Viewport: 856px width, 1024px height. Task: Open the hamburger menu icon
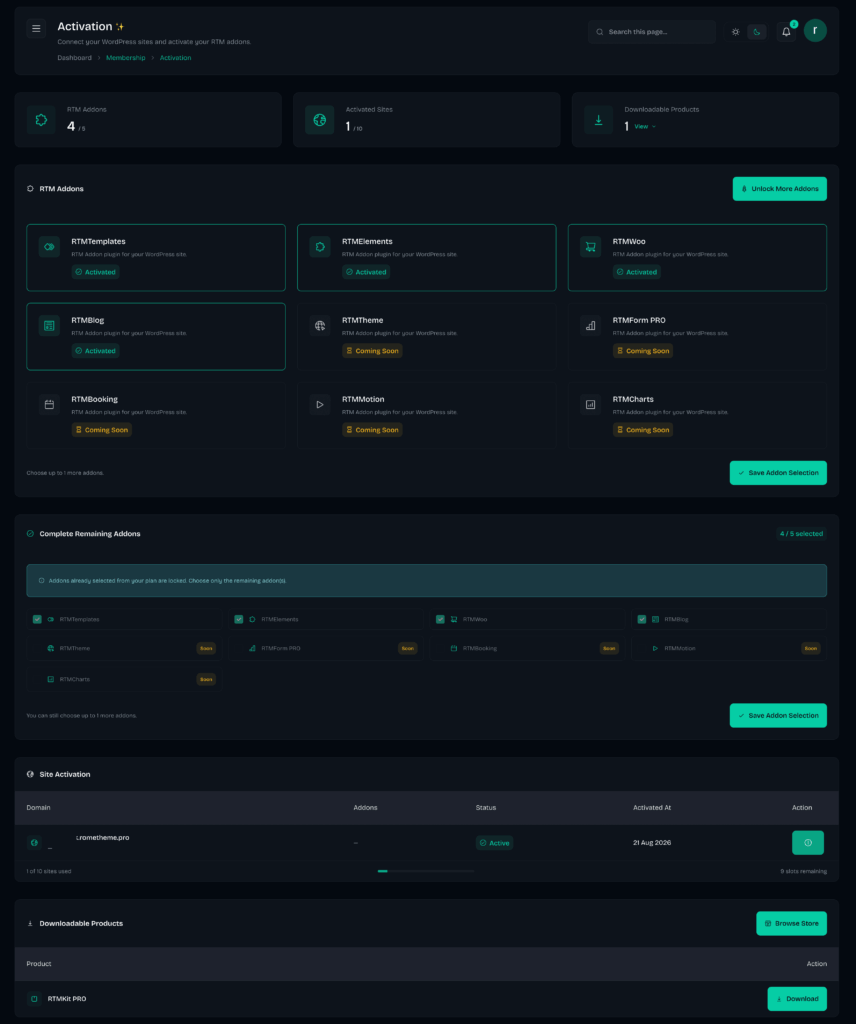(36, 28)
